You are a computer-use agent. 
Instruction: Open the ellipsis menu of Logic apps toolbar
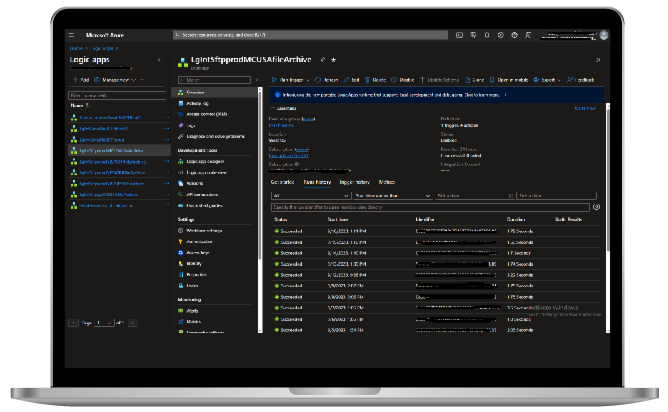pyautogui.click(x=142, y=80)
